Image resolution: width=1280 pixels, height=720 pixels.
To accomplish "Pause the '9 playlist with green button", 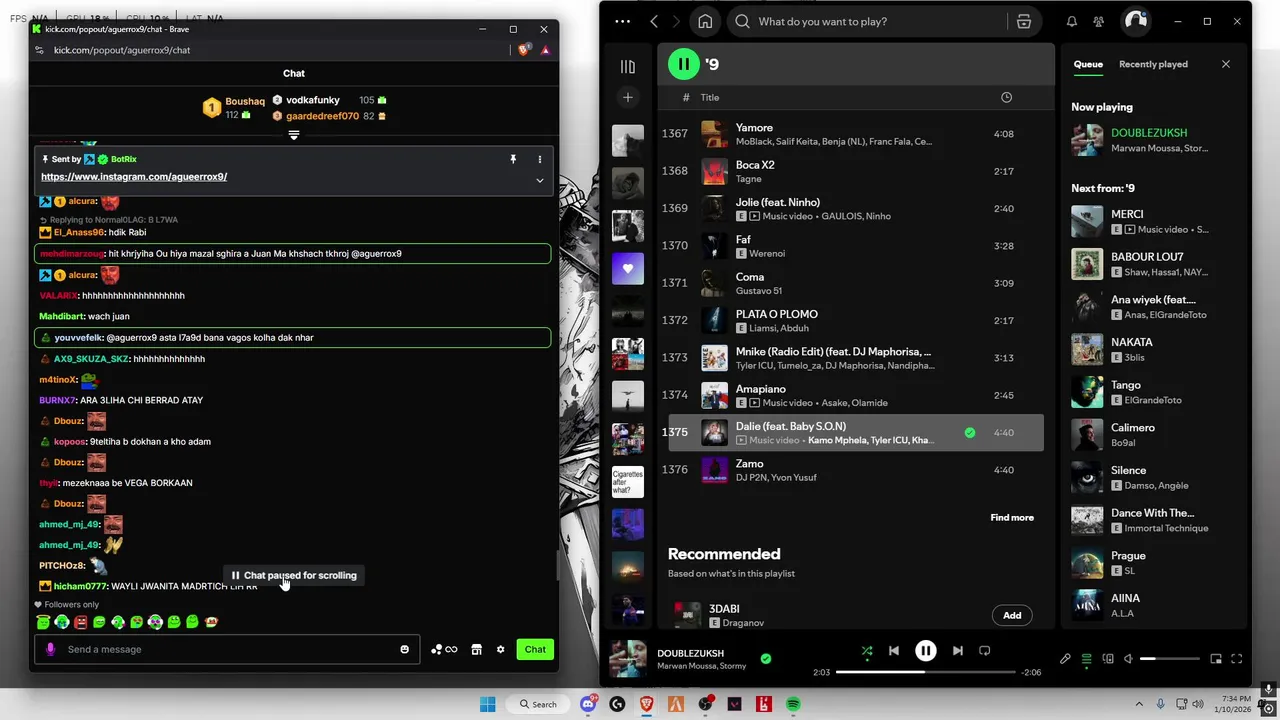I will coord(684,64).
